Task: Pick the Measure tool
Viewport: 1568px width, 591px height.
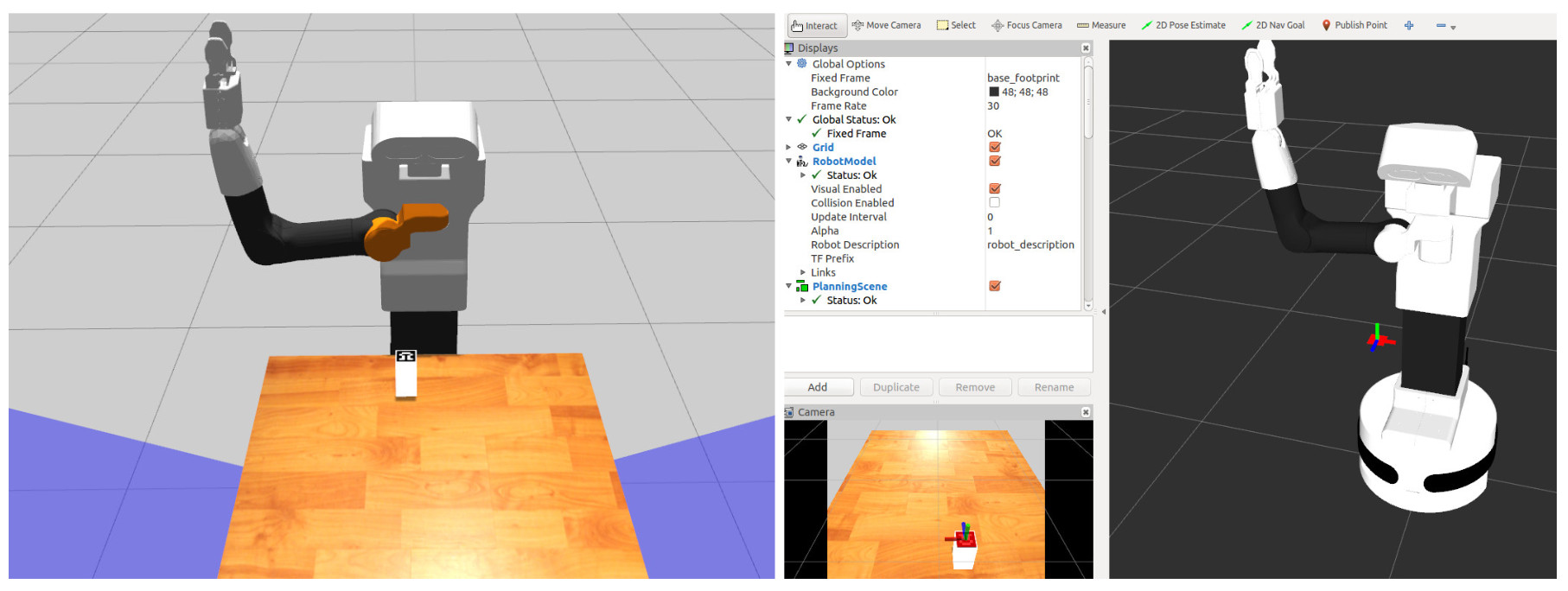Action: click(1101, 26)
